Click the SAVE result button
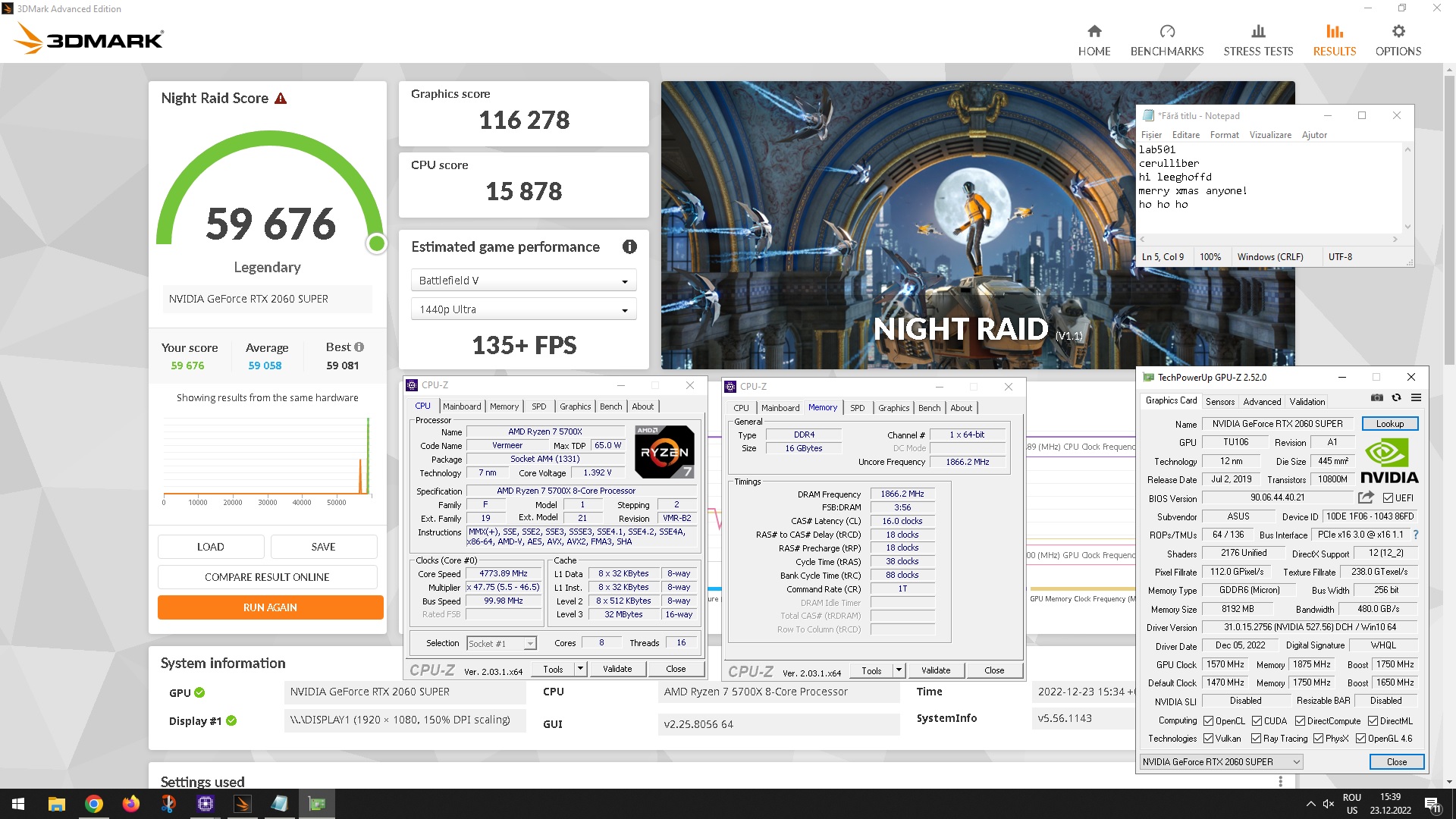Screen dimensions: 1456x819 (324, 547)
